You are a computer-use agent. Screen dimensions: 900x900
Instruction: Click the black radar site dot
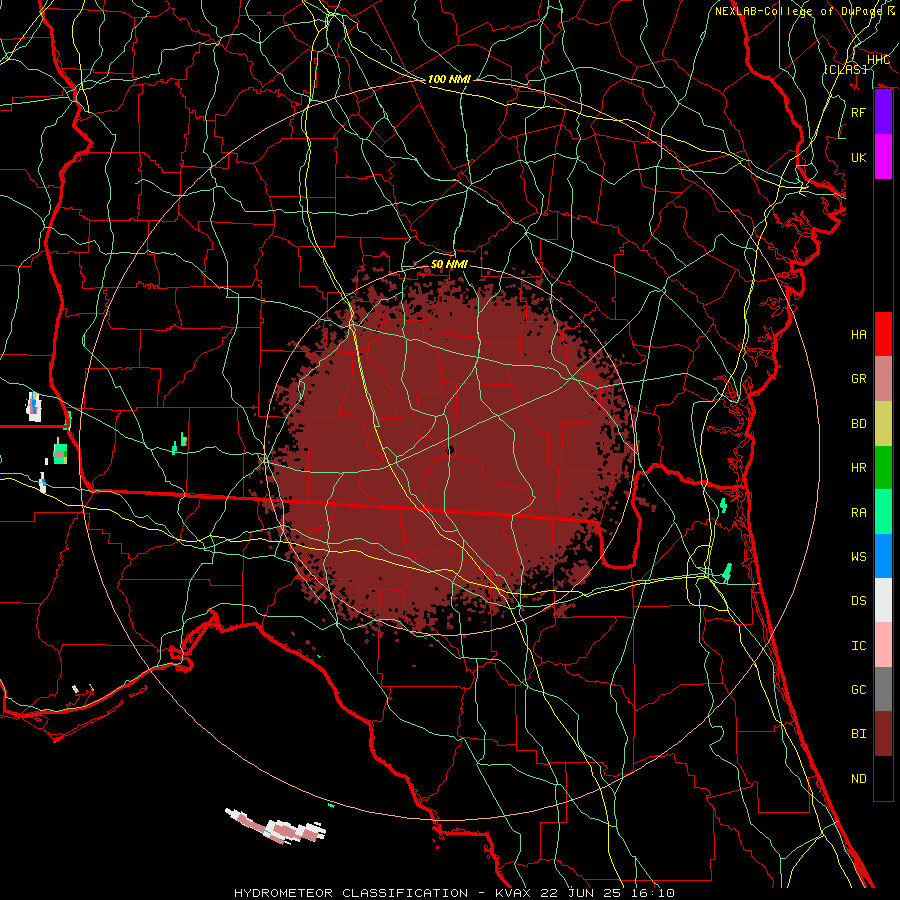click(x=450, y=451)
